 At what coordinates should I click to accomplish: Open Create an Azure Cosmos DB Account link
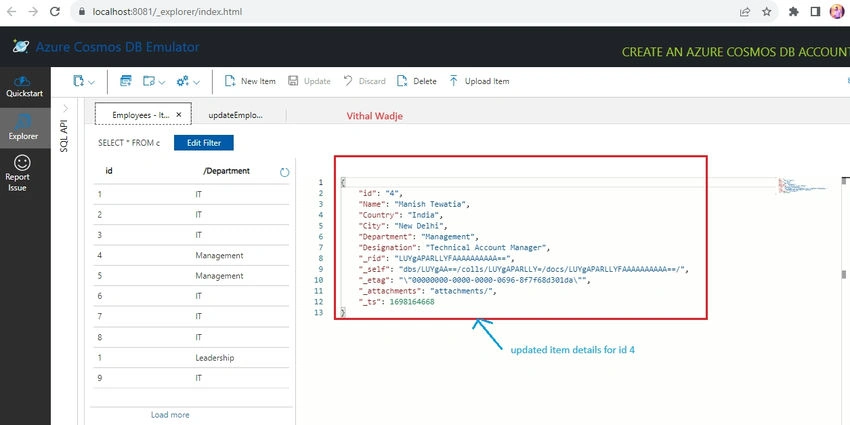735,53
